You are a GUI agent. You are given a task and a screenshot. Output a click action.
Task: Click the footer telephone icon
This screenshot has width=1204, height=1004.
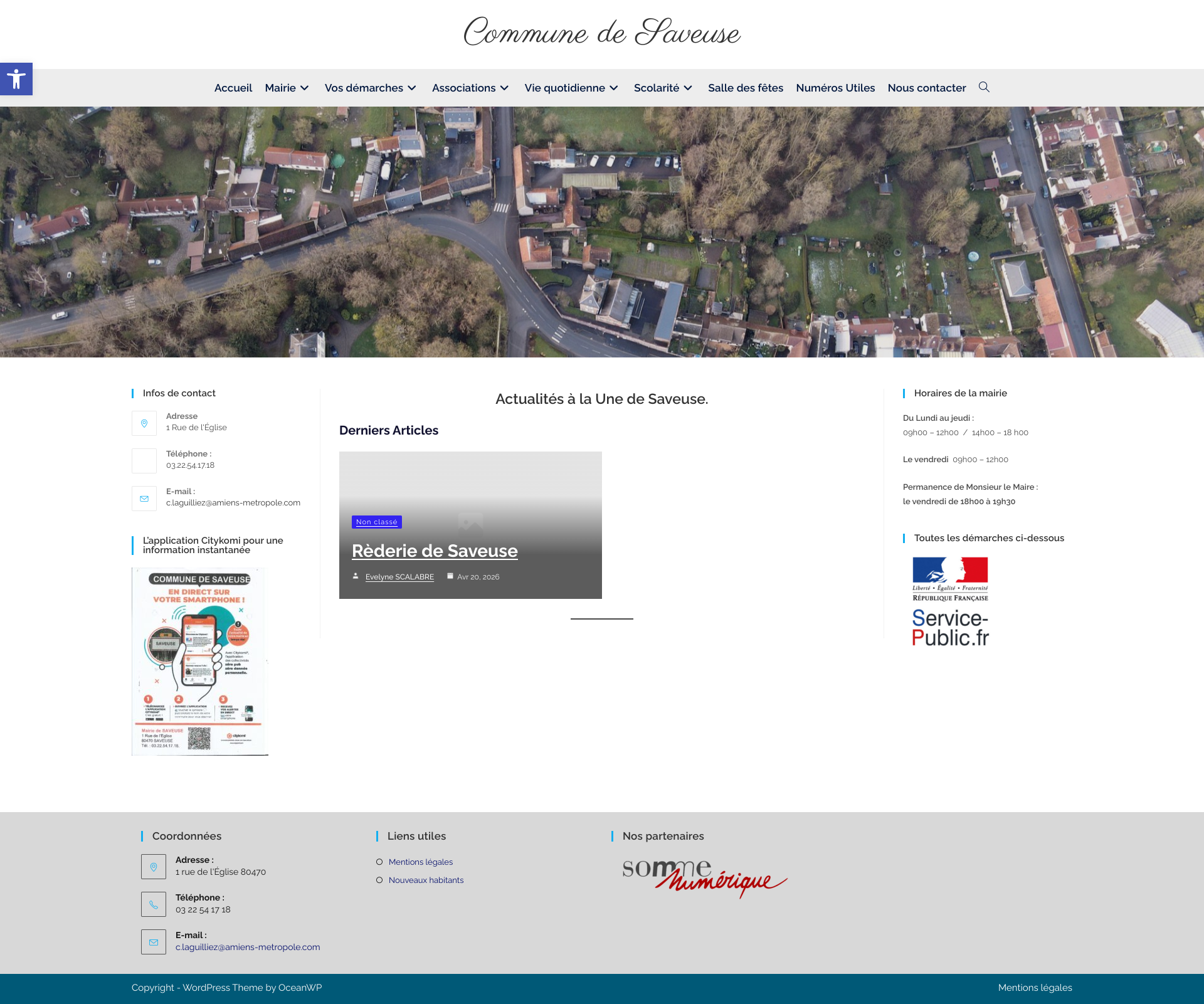pyautogui.click(x=154, y=904)
